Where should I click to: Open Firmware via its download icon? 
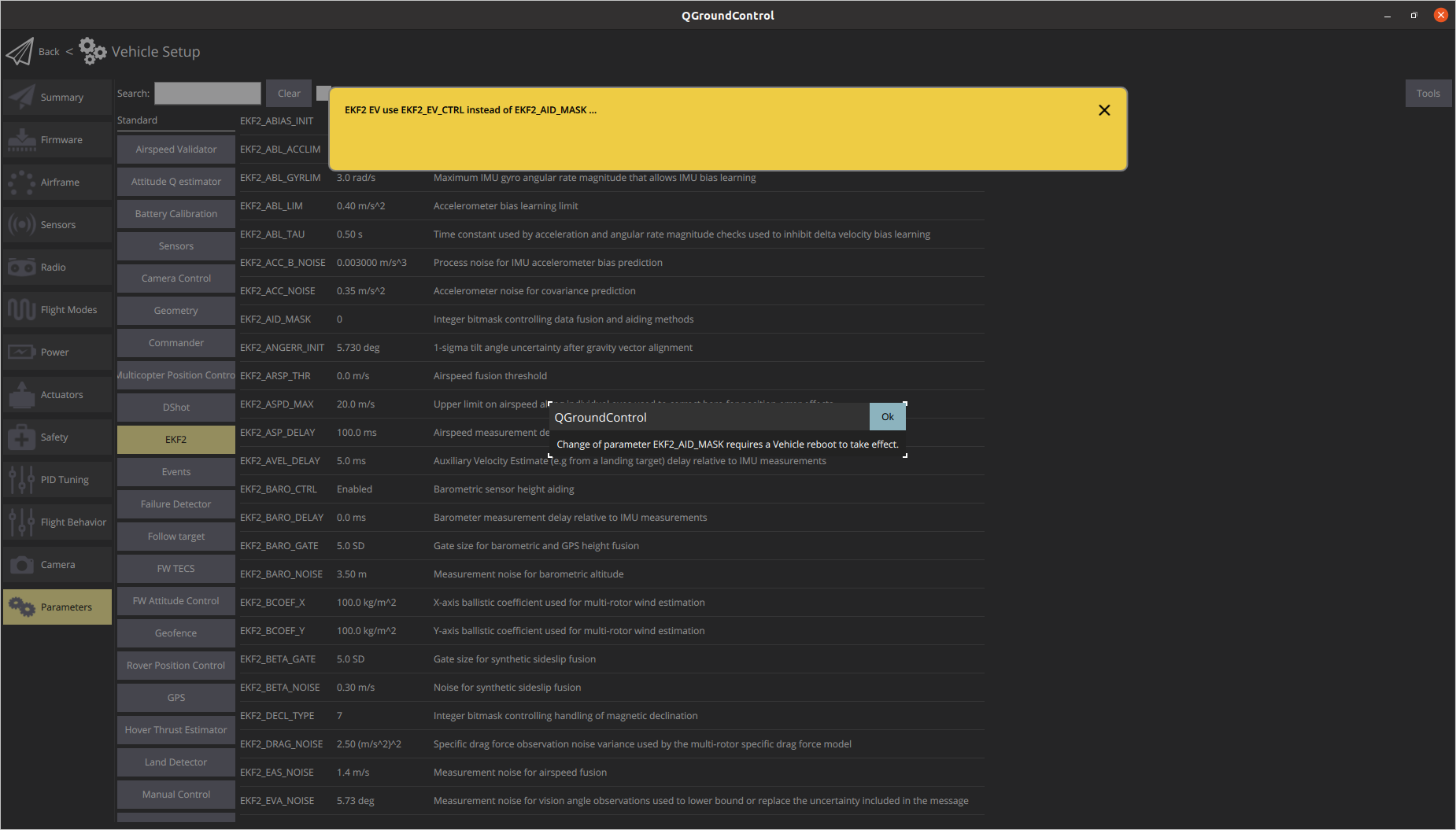[22, 139]
